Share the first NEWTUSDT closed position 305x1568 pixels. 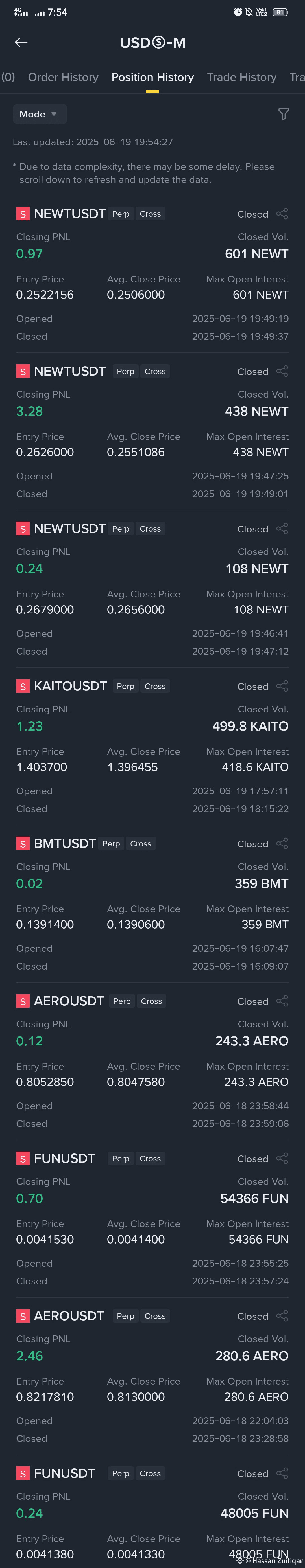point(282,214)
